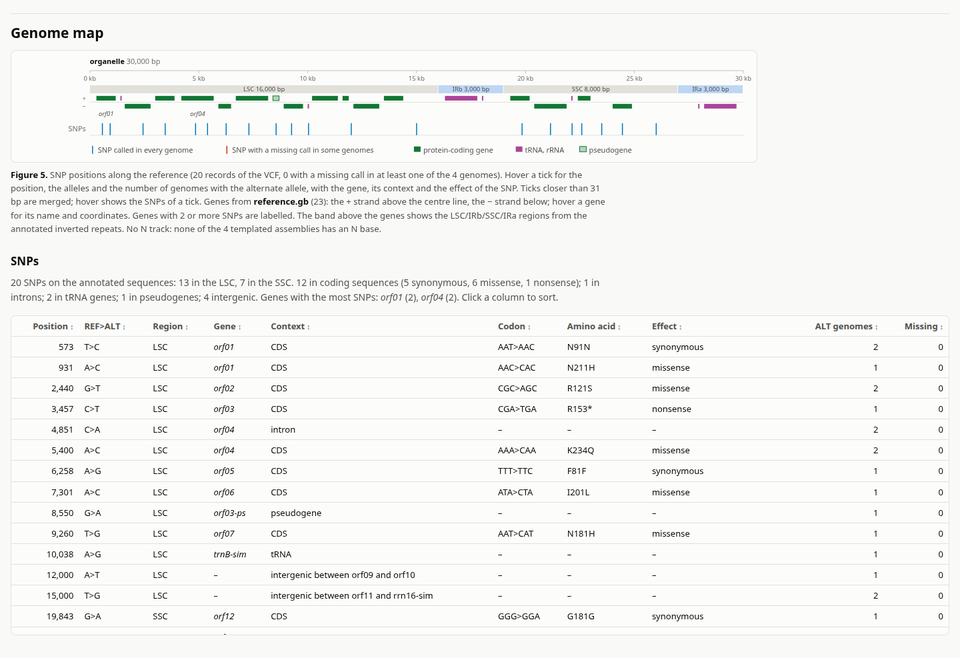Click the 'tRNA' context cell
Image resolution: width=960 pixels, height=658 pixels.
tap(281, 555)
